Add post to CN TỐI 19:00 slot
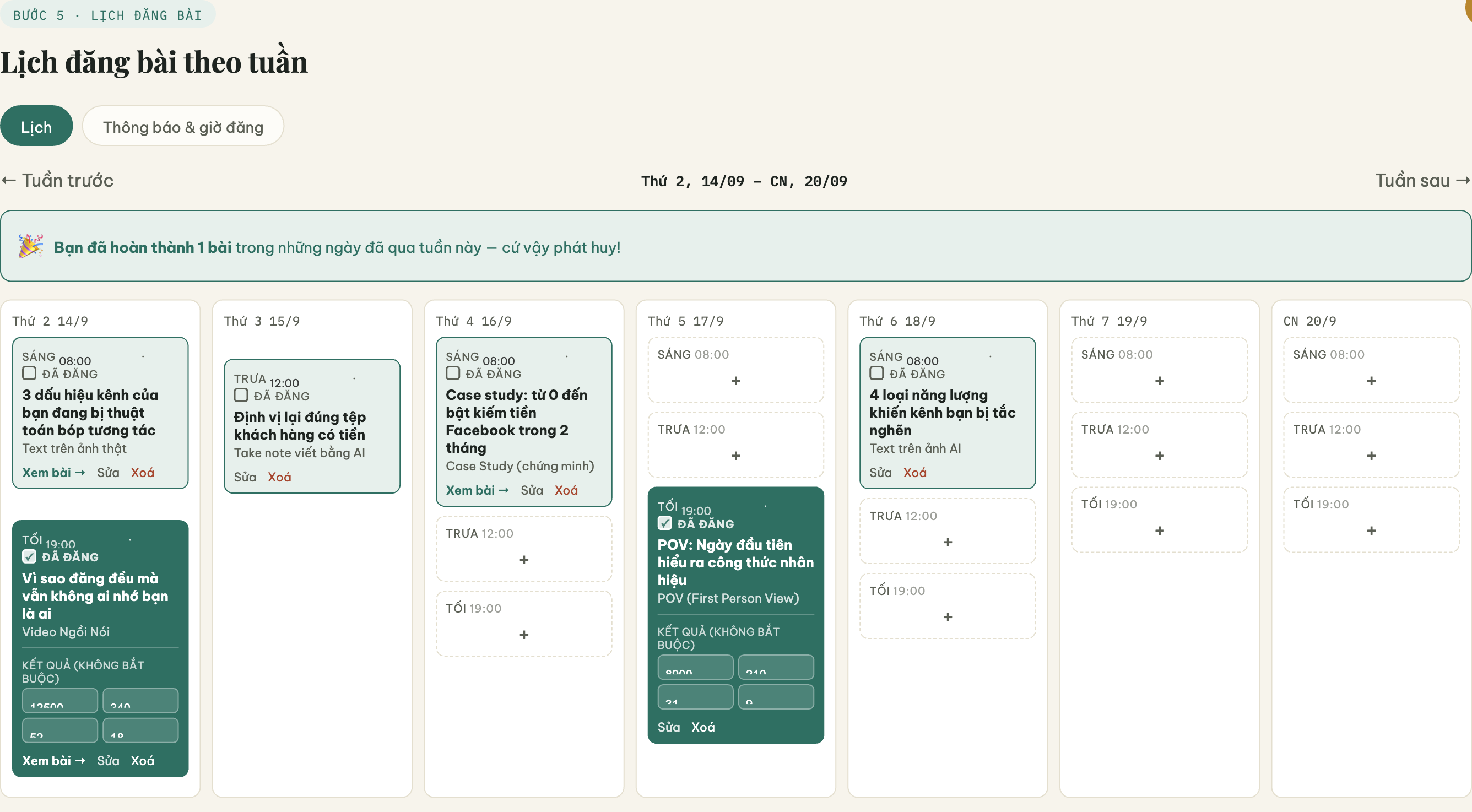The image size is (1472, 812). [1371, 530]
